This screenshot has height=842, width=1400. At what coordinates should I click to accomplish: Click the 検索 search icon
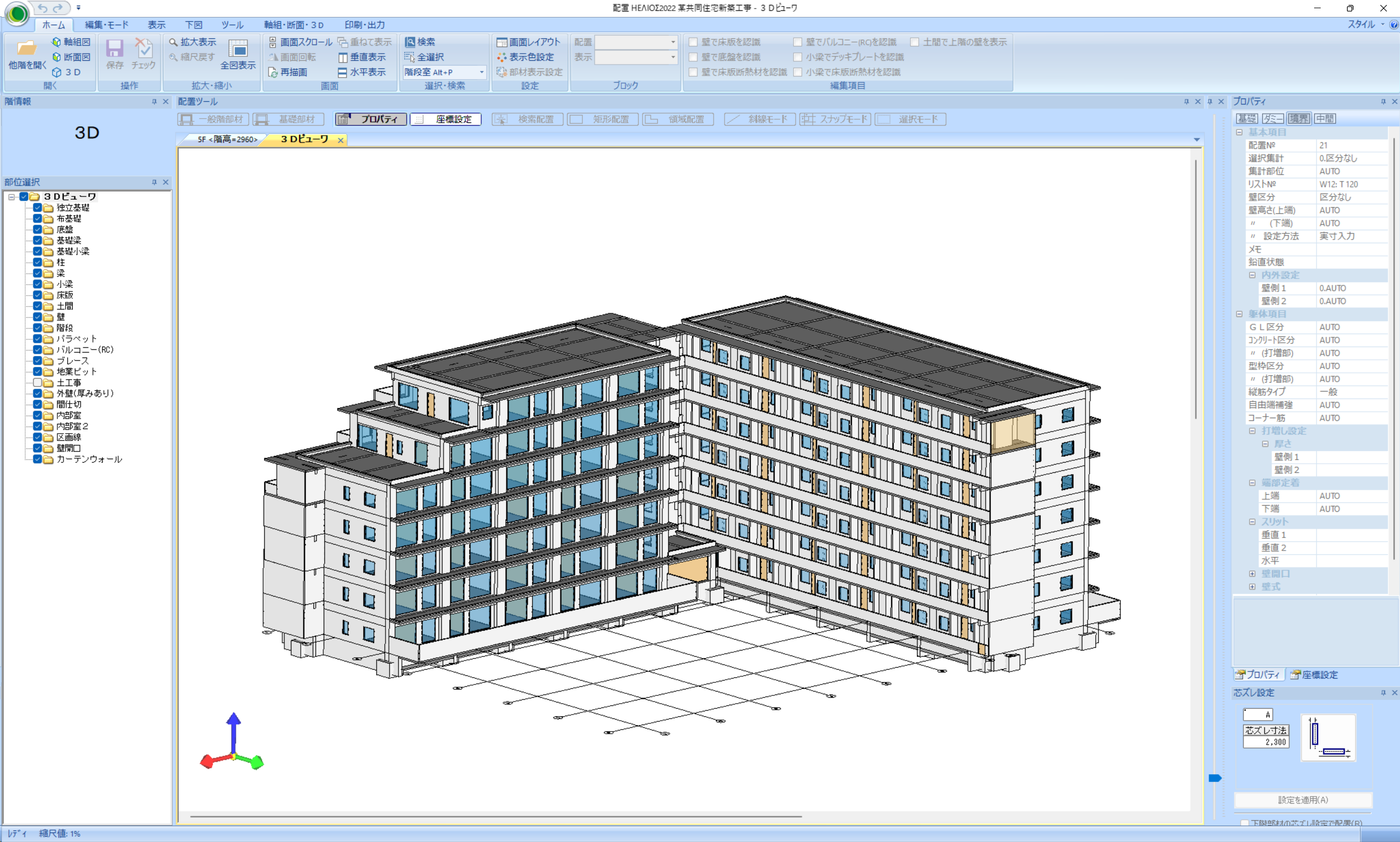coord(410,42)
